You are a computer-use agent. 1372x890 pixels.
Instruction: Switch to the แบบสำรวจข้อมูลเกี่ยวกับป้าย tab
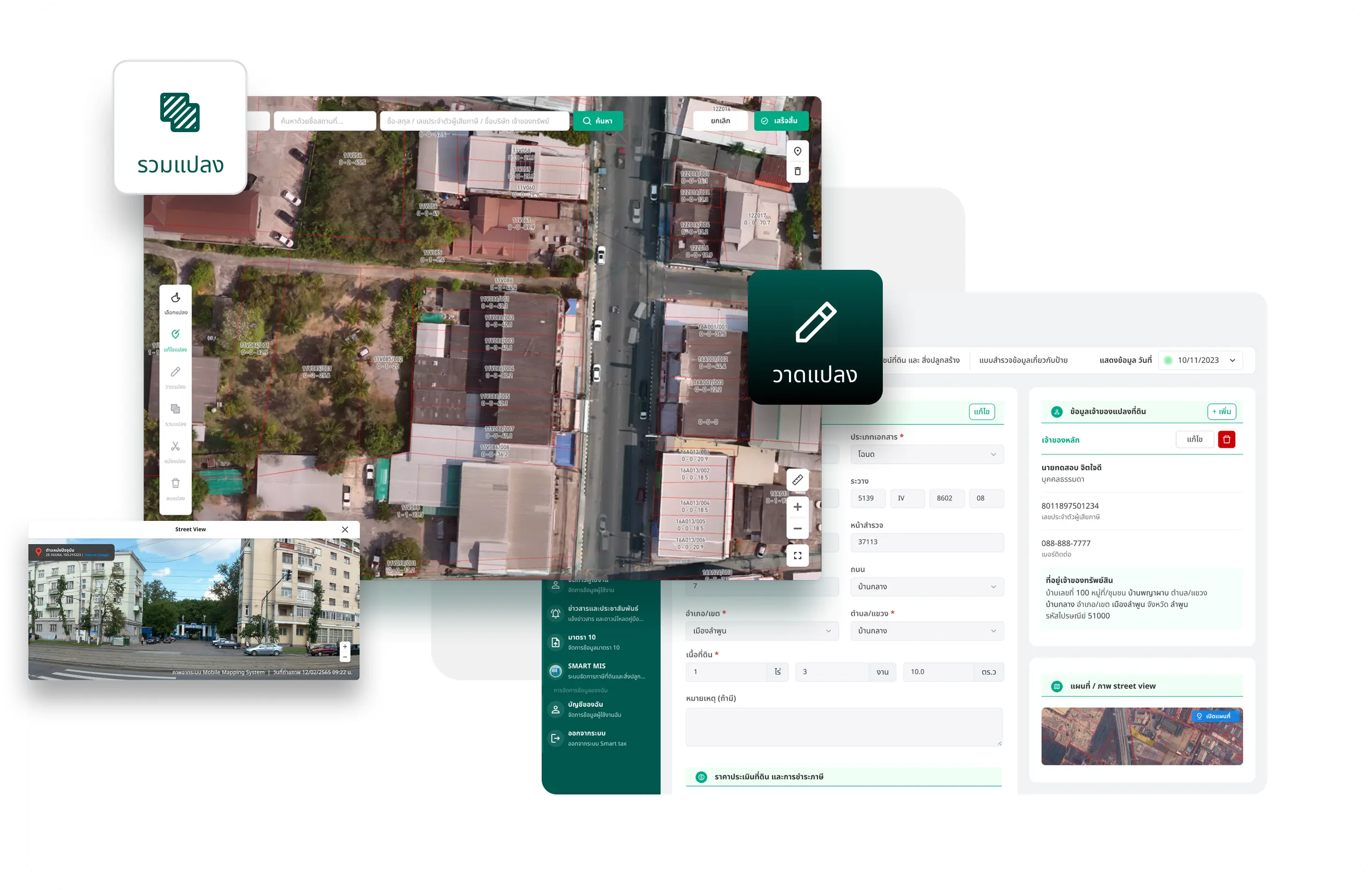[x=1022, y=360]
